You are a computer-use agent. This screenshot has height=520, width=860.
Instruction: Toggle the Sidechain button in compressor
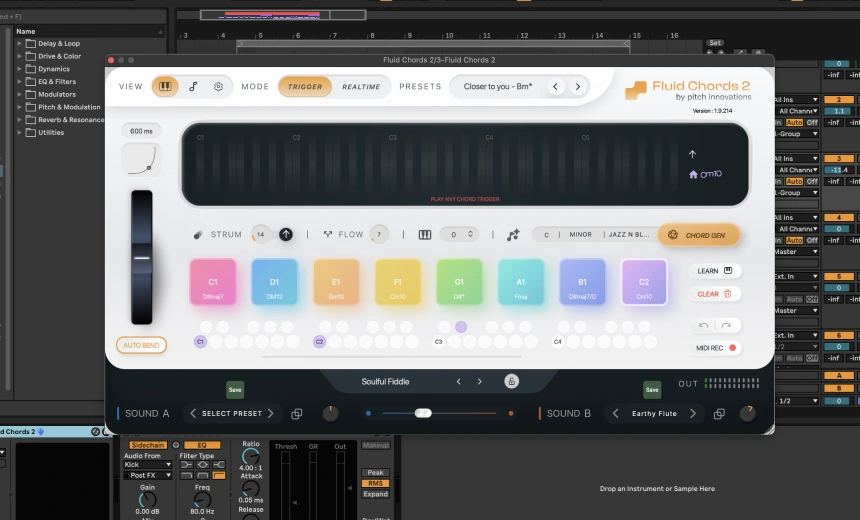(147, 445)
